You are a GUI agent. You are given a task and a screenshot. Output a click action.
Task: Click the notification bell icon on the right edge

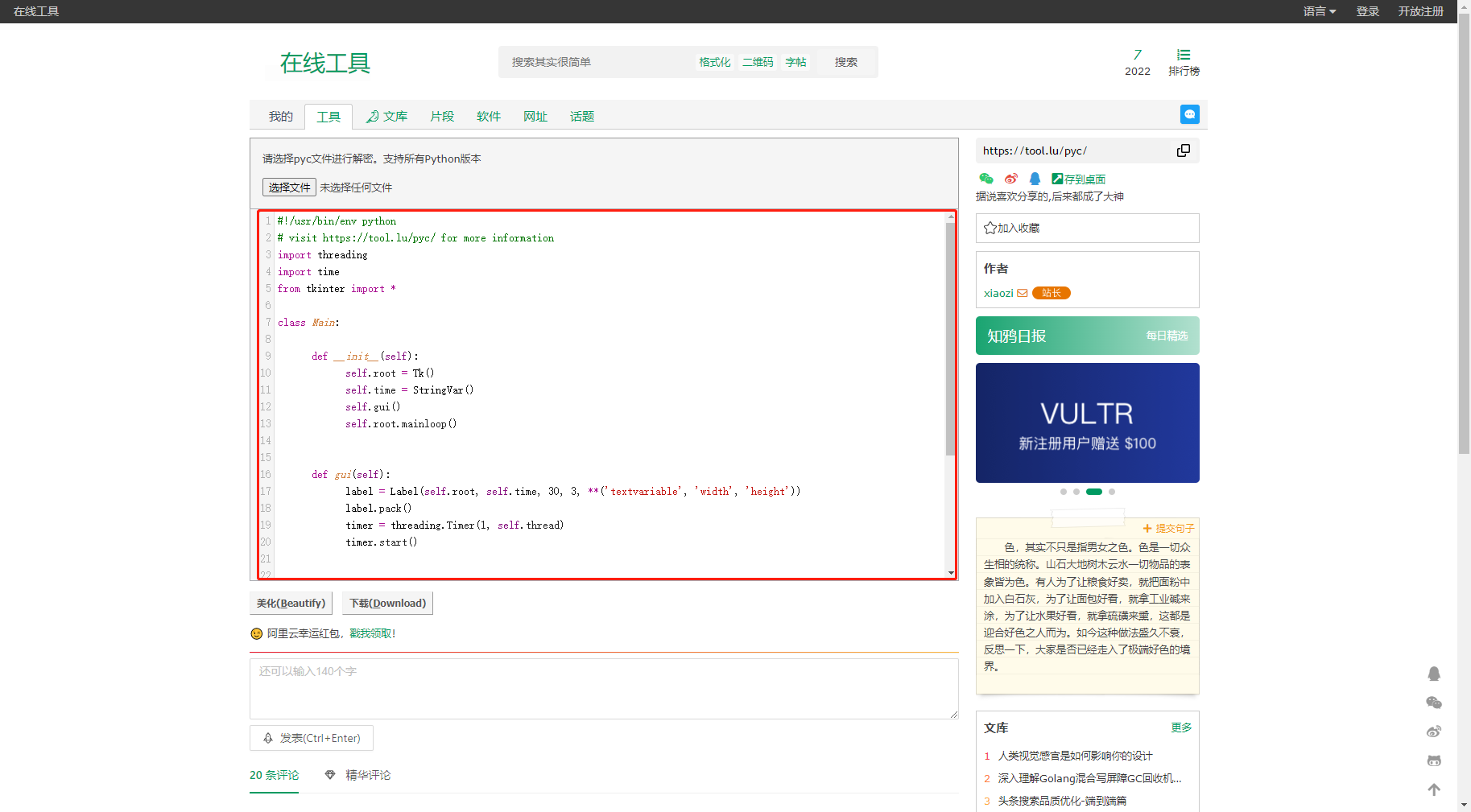click(x=1434, y=674)
